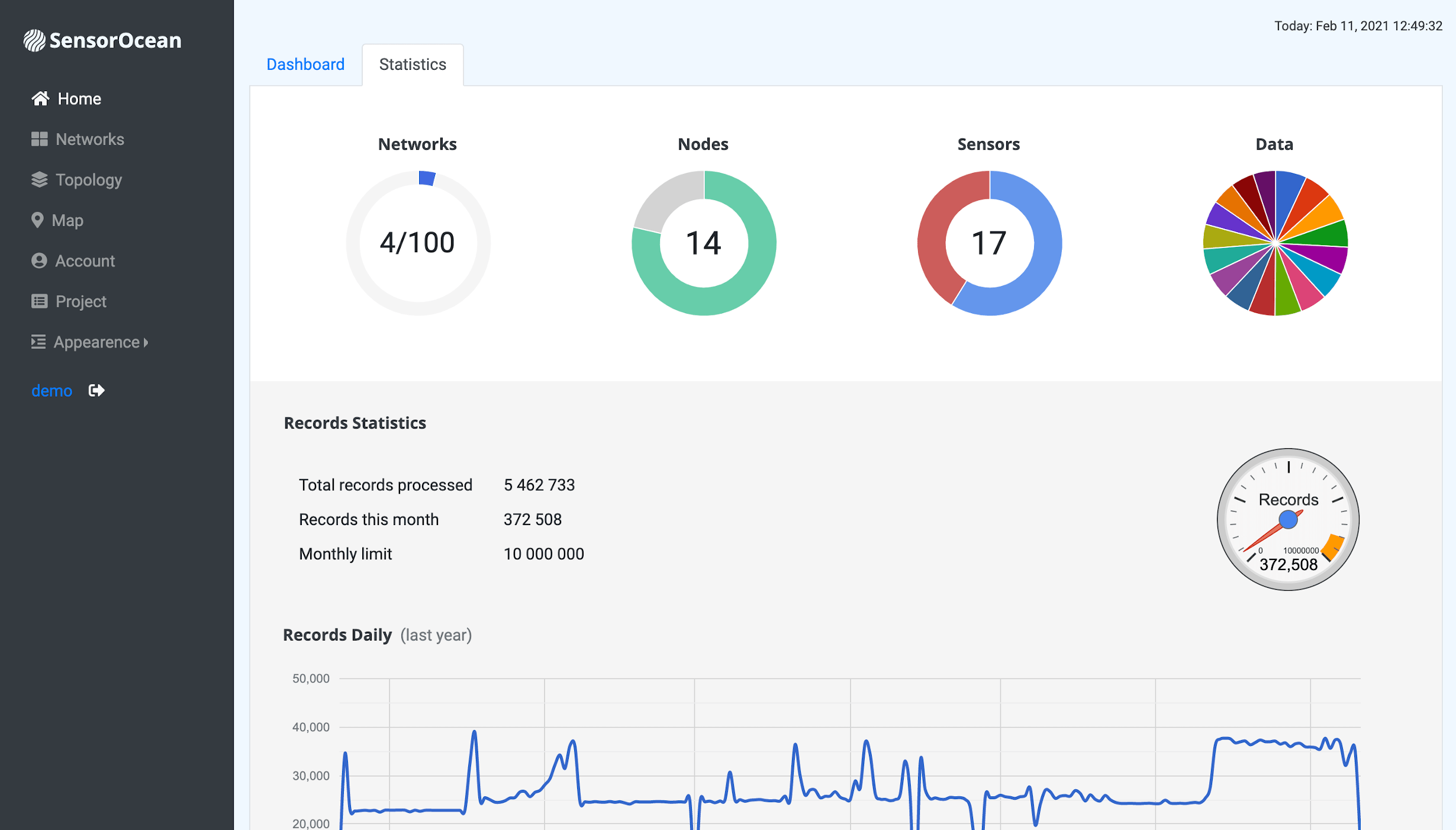Click the blue segment of Networks donut
This screenshot has height=830, width=1456.
click(427, 178)
